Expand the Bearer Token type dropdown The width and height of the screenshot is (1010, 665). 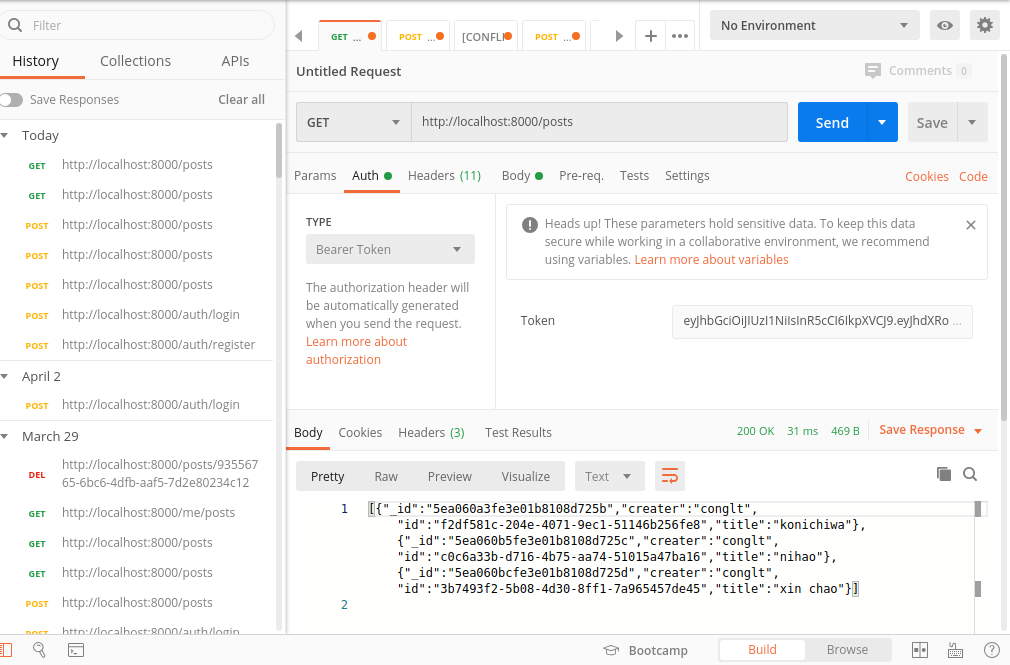[x=390, y=250]
